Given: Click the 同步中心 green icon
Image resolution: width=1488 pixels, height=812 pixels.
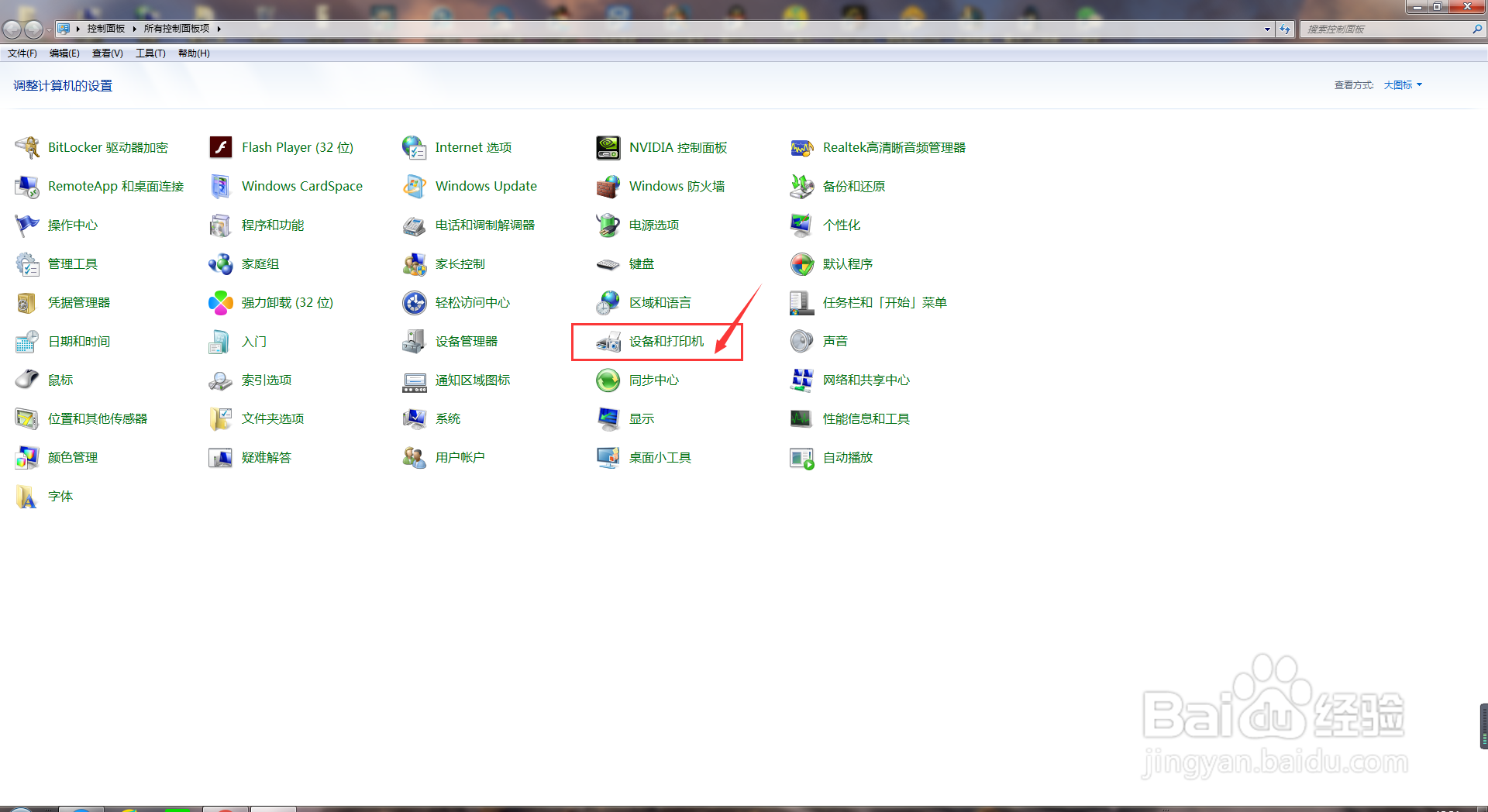Looking at the screenshot, I should click(608, 380).
